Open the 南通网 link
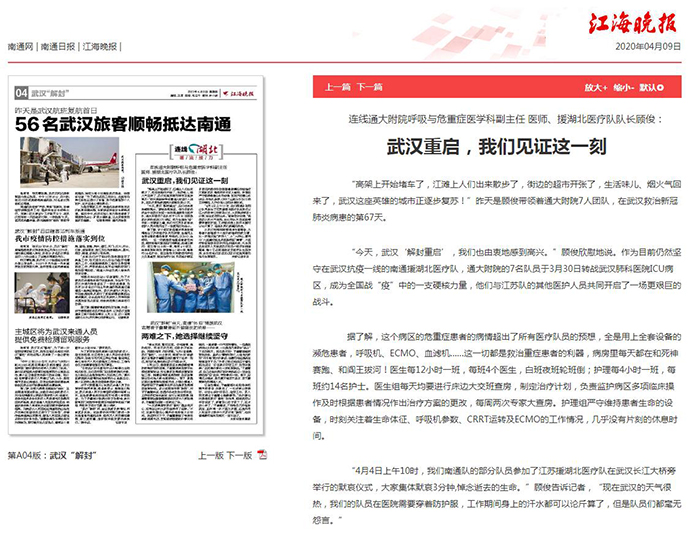The image size is (700, 543). pos(20,46)
